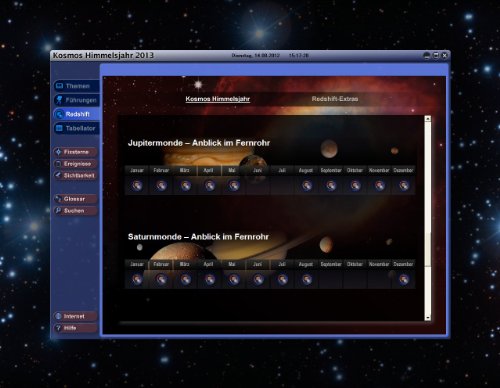The width and height of the screenshot is (500, 388).
Task: Open Saturnmonde Juni Redshift icon
Action: pos(258,279)
